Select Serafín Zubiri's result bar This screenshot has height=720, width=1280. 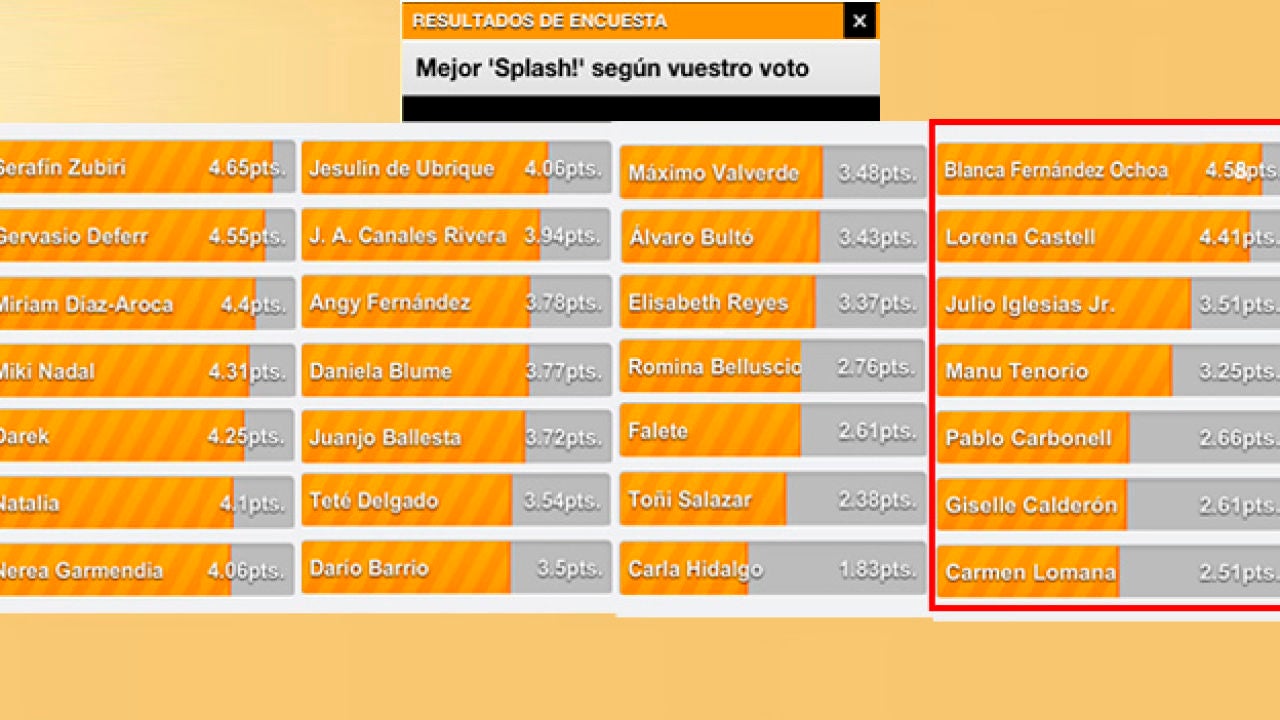pos(146,168)
